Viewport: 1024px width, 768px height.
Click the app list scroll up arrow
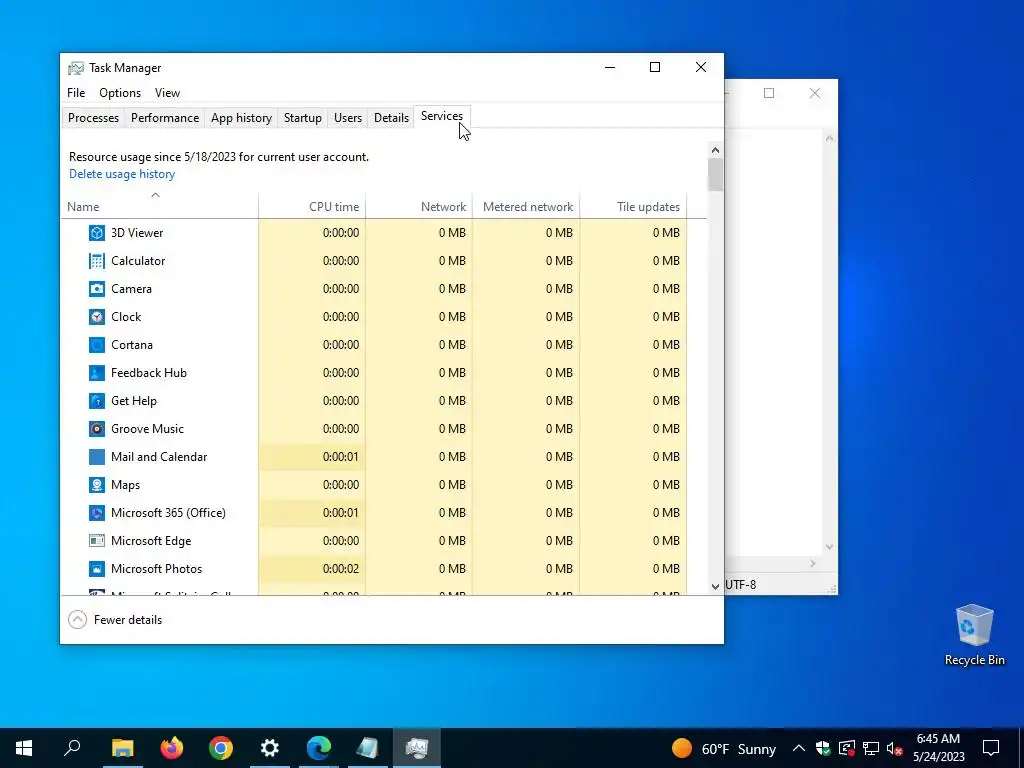tap(715, 150)
